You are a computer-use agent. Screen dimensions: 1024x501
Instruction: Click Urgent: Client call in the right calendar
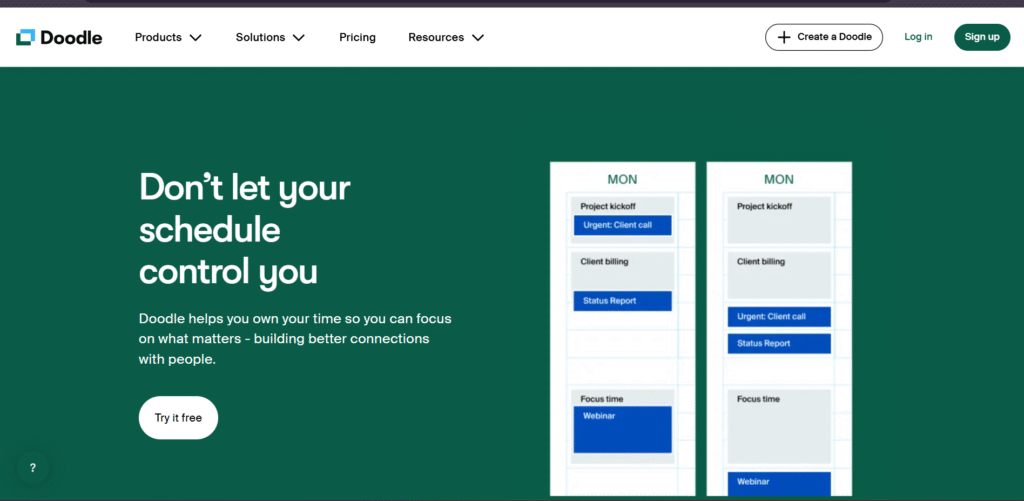(779, 317)
